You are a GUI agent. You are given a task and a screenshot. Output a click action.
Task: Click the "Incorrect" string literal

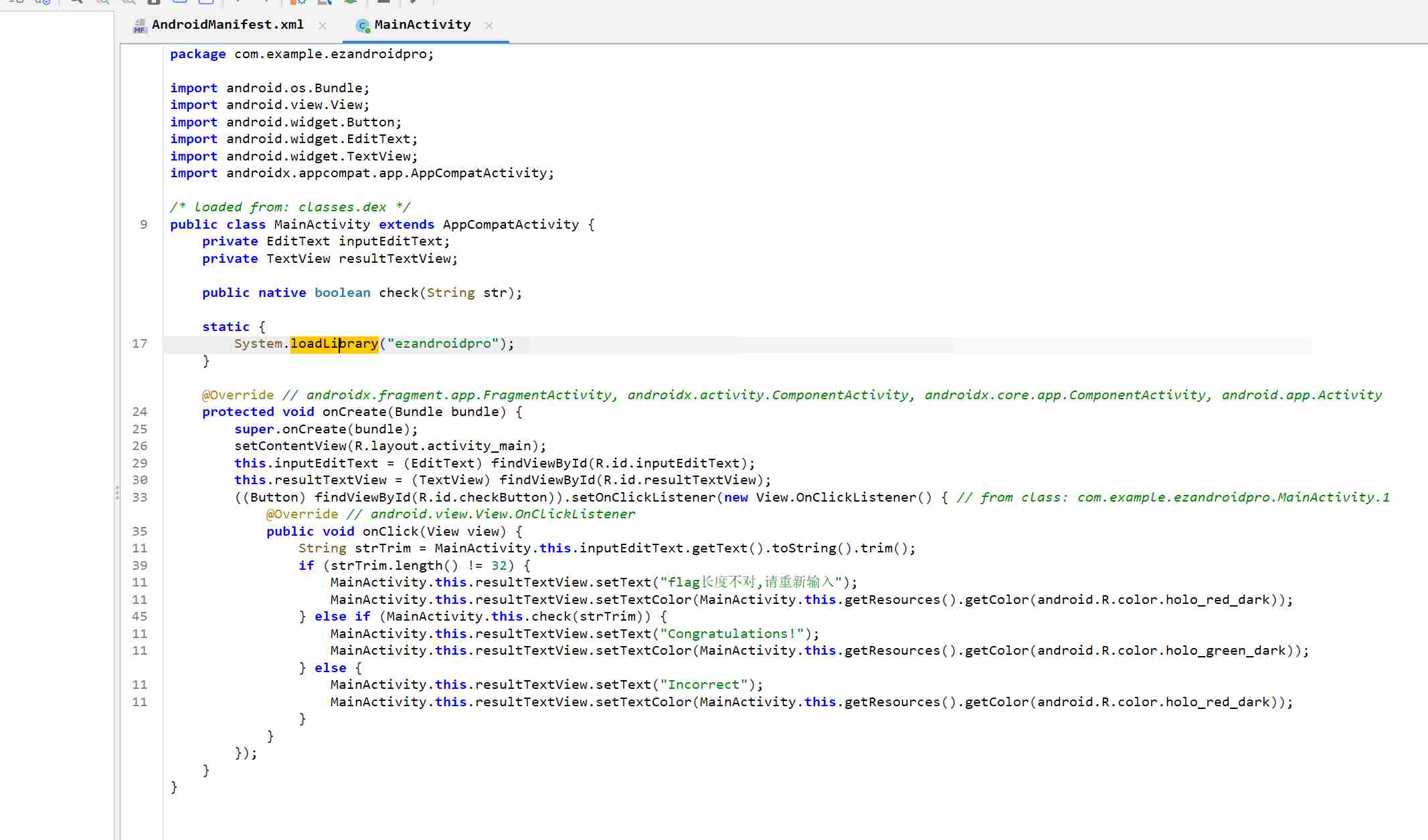[x=703, y=685]
